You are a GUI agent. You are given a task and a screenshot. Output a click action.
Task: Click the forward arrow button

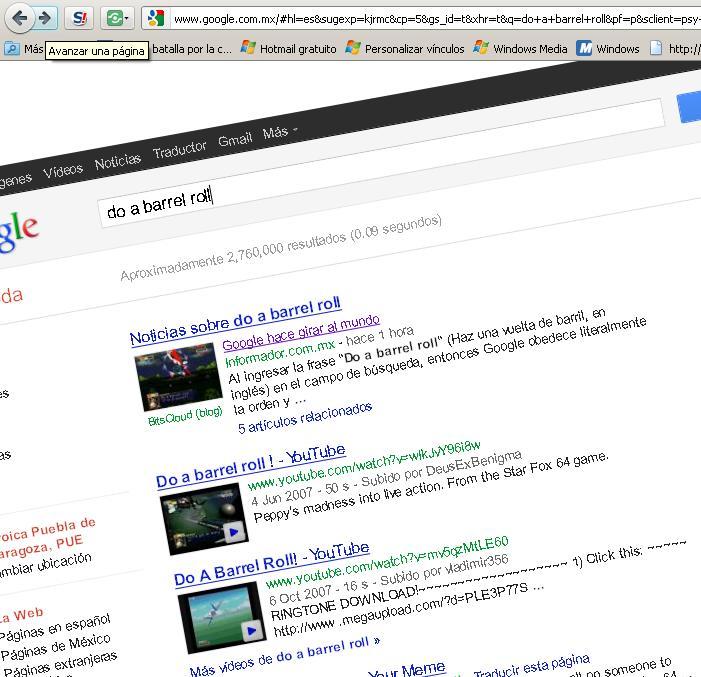coord(45,18)
